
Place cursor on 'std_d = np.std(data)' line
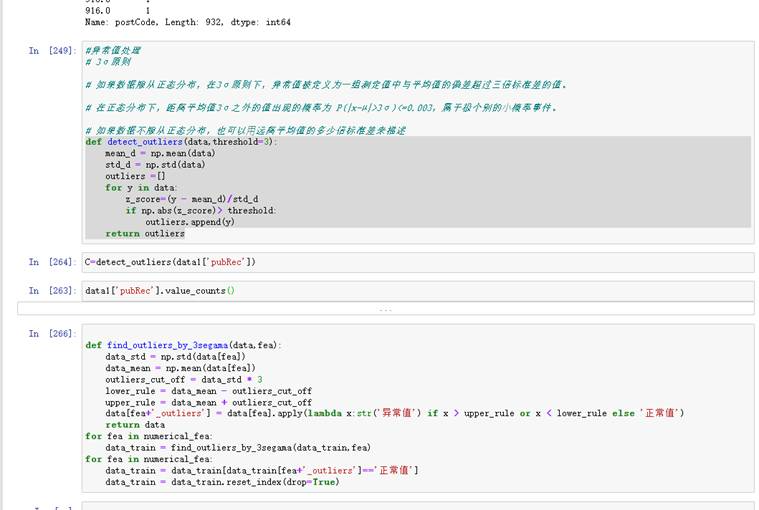(155, 165)
